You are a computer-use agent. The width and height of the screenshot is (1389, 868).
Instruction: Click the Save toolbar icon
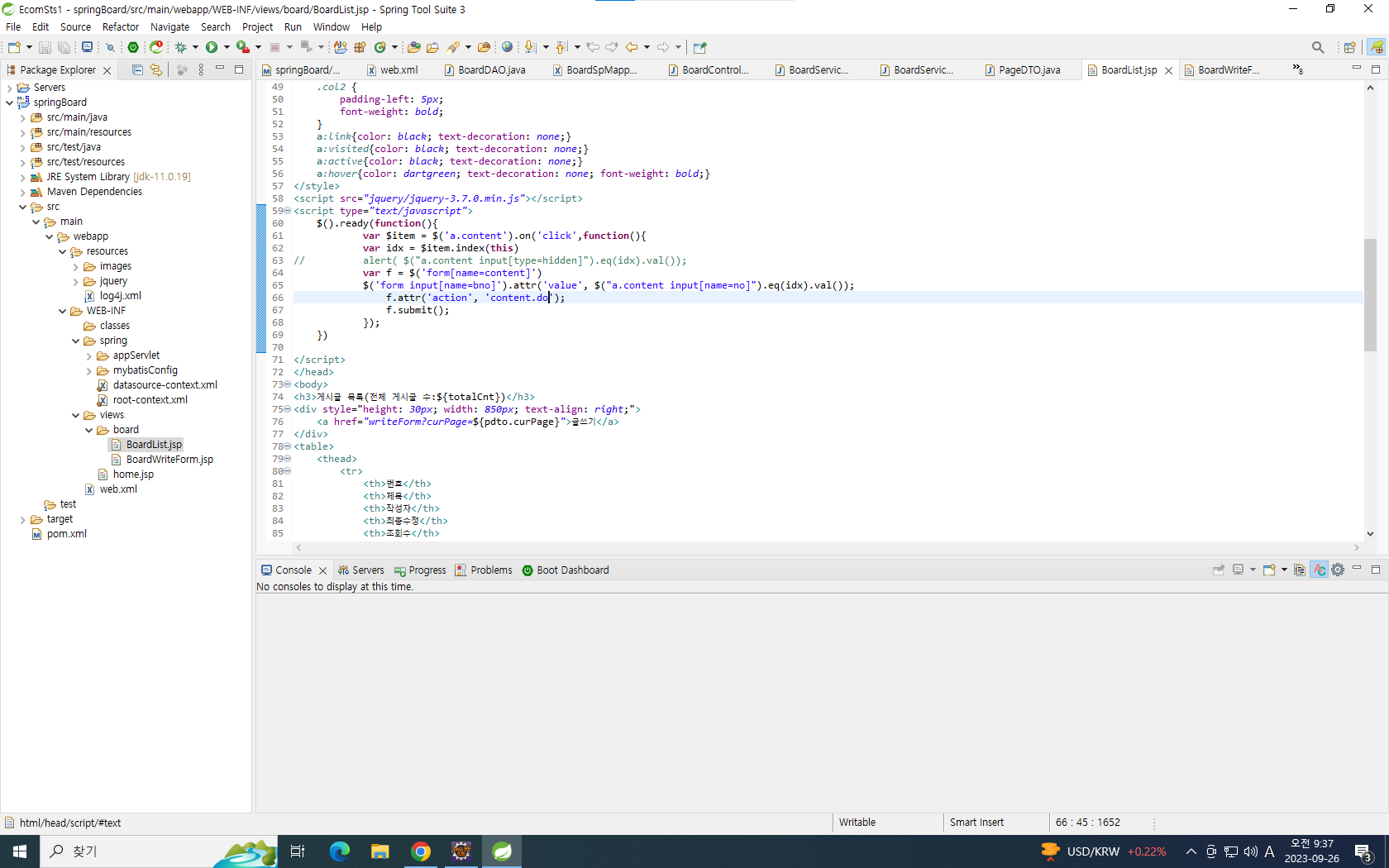tap(45, 47)
